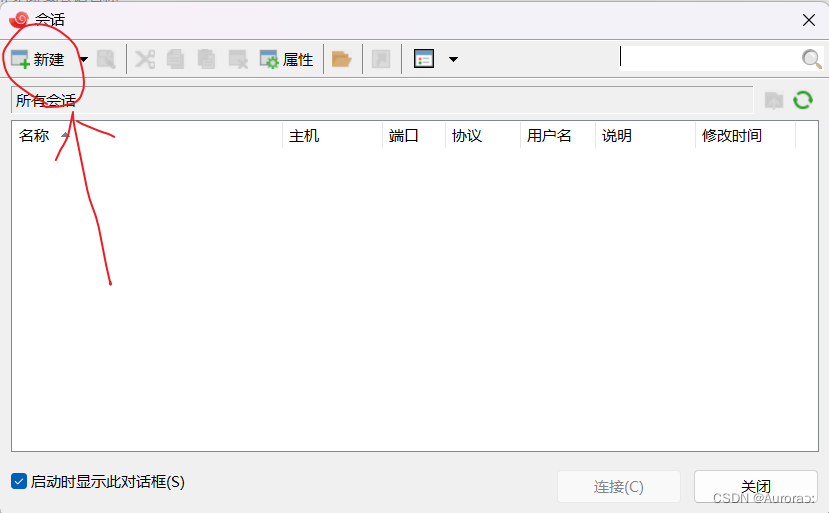This screenshot has height=513, width=829.
Task: Click the copy icon in toolbar
Action: coord(176,59)
